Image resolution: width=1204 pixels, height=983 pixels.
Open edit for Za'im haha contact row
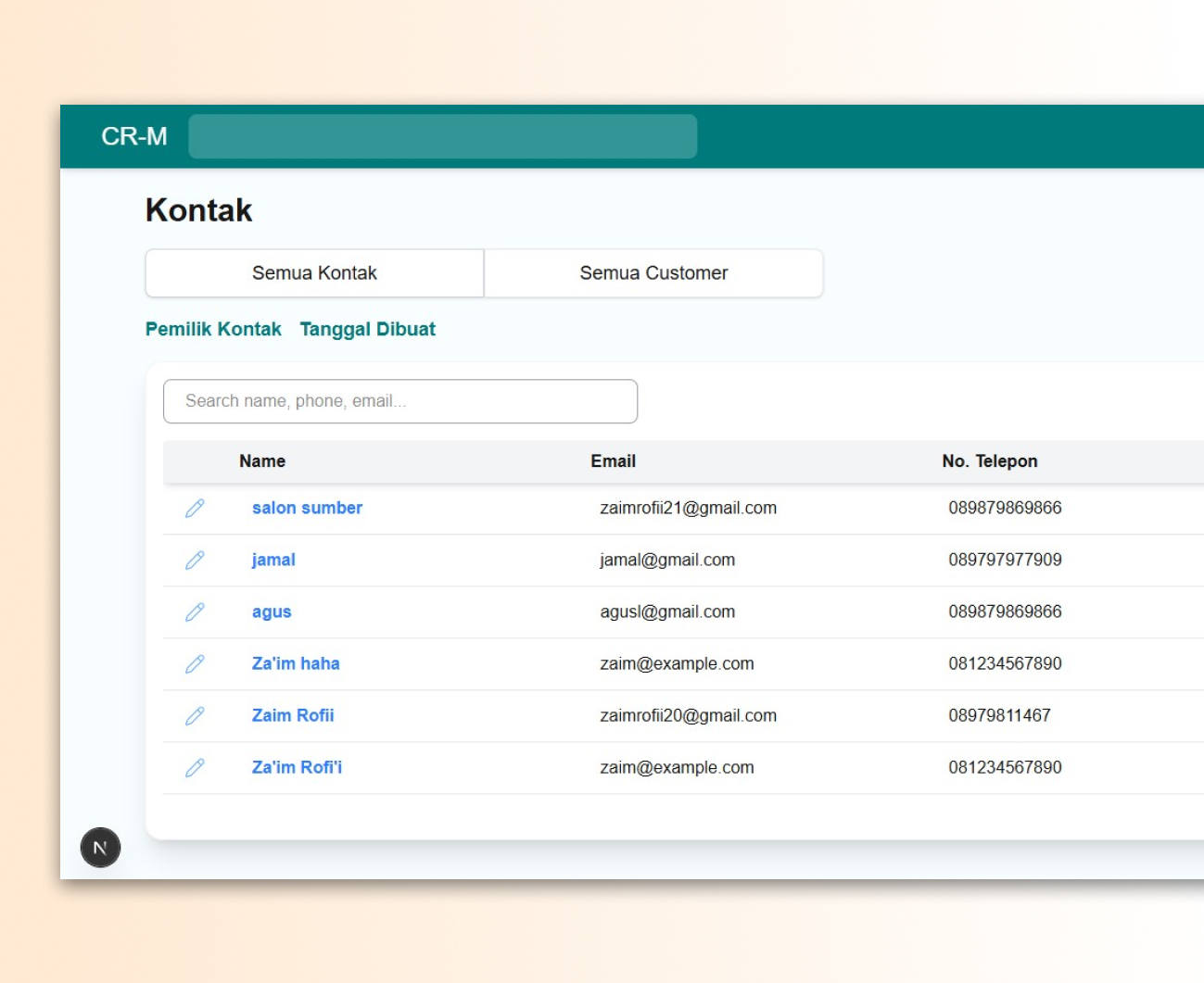pos(195,663)
